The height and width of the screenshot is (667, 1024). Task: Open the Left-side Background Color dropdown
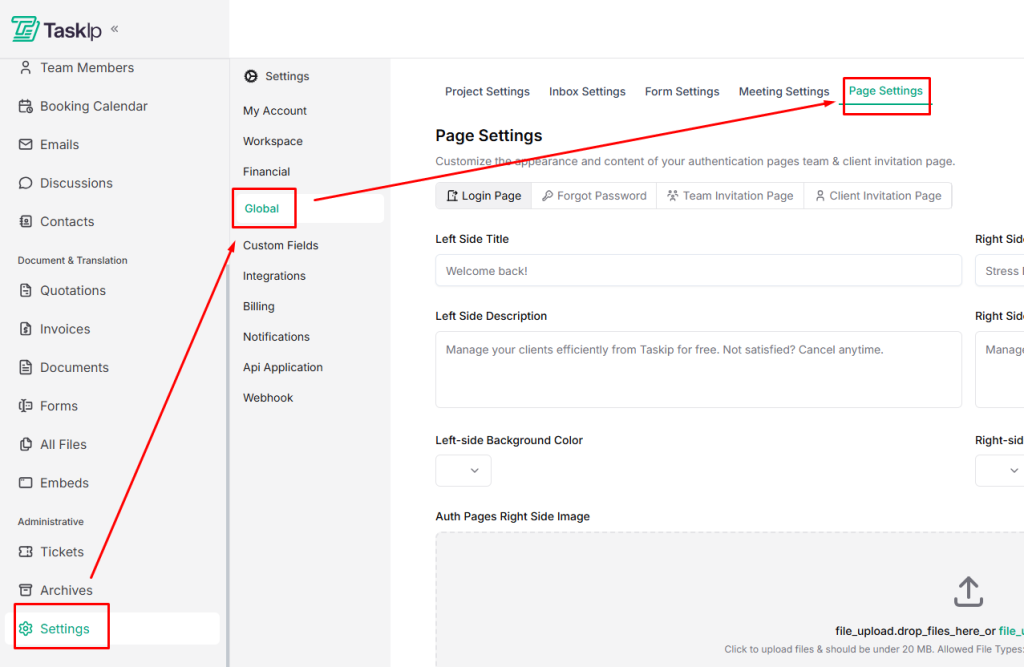coord(463,470)
